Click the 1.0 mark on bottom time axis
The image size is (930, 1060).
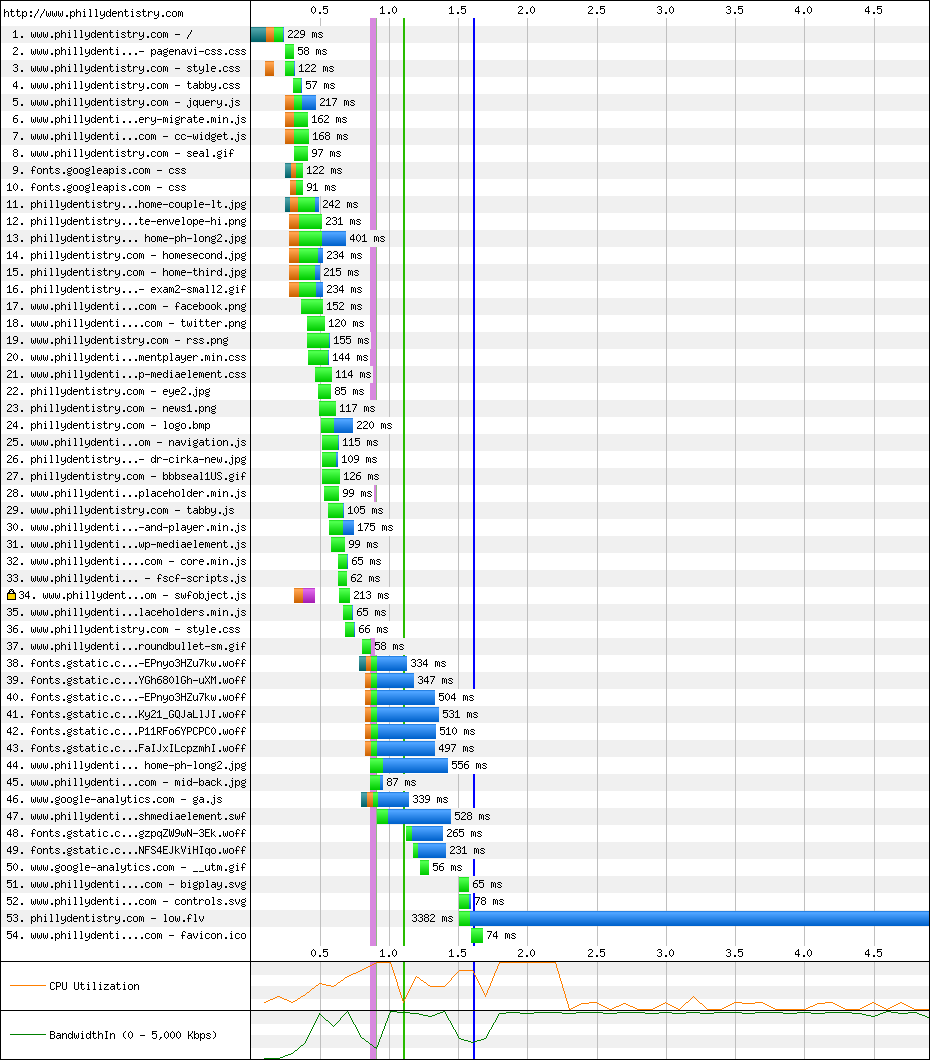coord(389,953)
